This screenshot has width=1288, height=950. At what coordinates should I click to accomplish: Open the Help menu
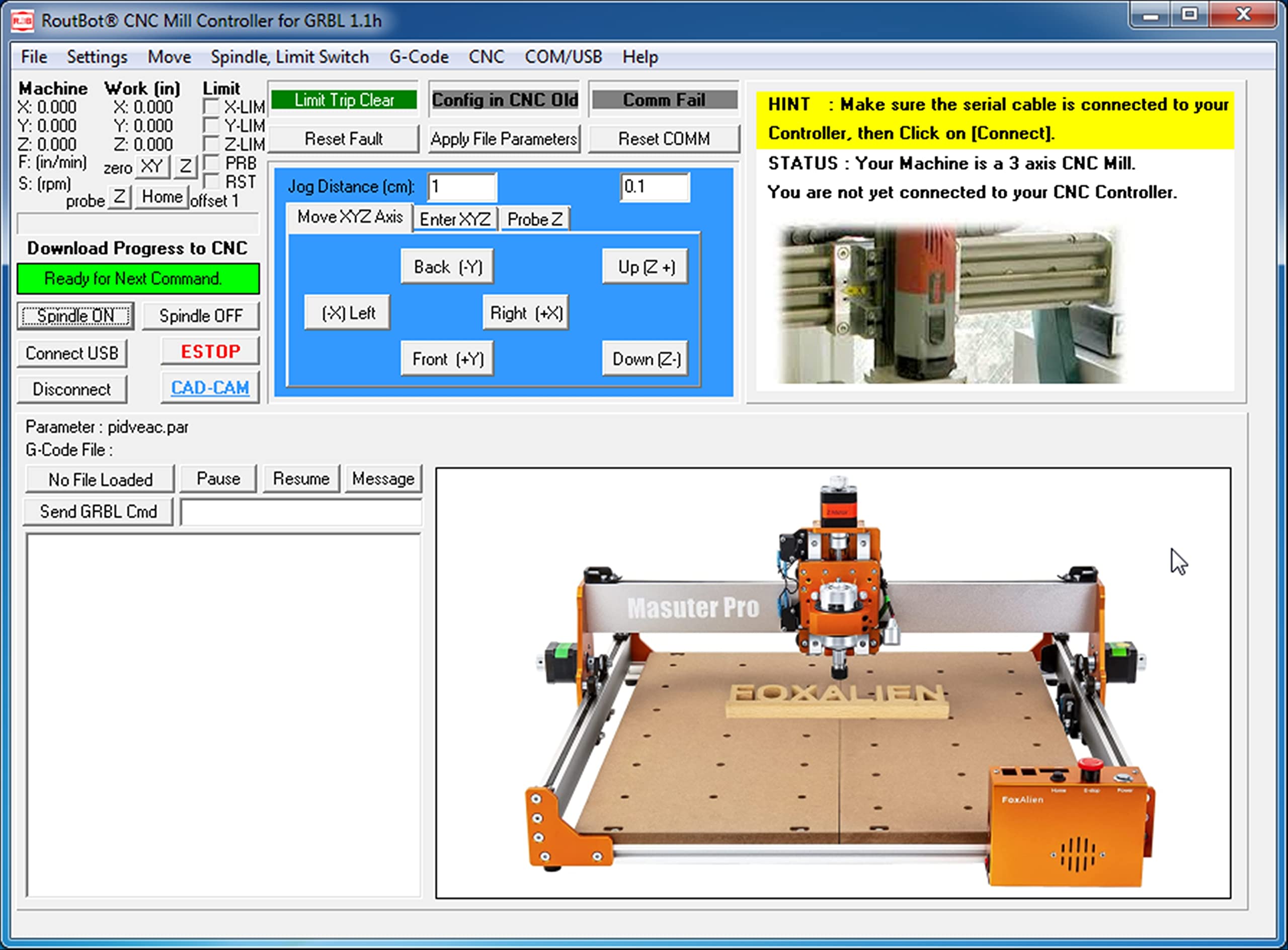pyautogui.click(x=640, y=57)
